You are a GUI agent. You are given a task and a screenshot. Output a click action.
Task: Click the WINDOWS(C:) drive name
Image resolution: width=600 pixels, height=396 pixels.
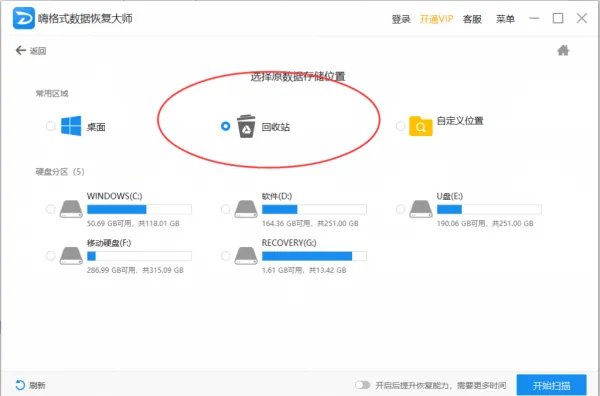click(114, 196)
